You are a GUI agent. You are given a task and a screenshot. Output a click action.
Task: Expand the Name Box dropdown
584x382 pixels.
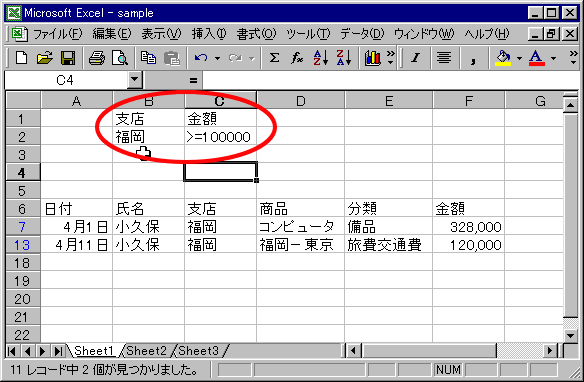coord(134,80)
